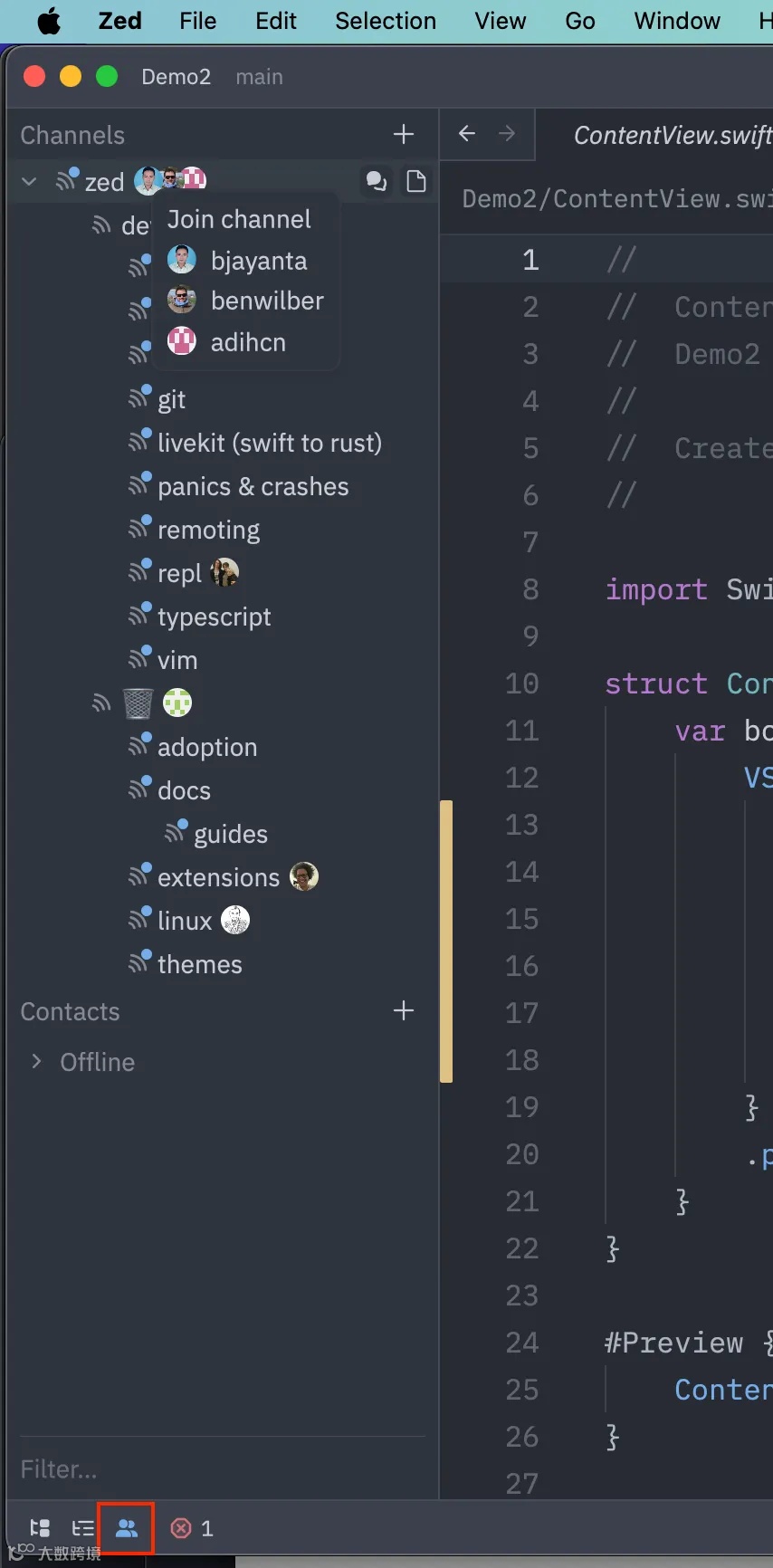Image resolution: width=773 pixels, height=1568 pixels.
Task: Add a new channel with plus icon
Action: [404, 135]
